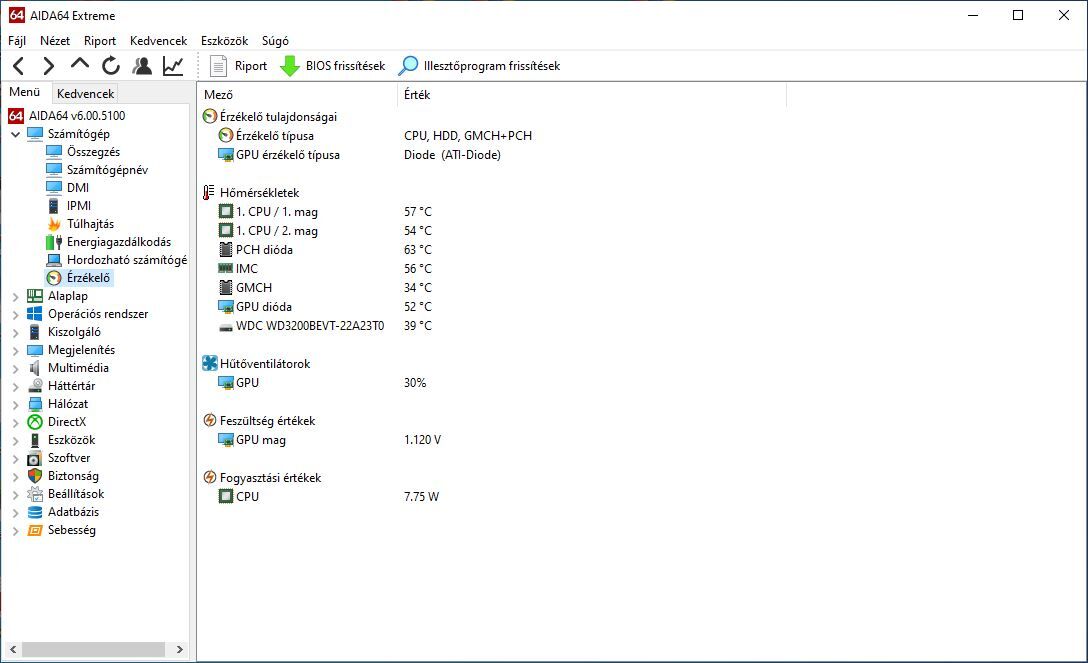
Task: Click the Riport document icon
Action: (x=219, y=66)
